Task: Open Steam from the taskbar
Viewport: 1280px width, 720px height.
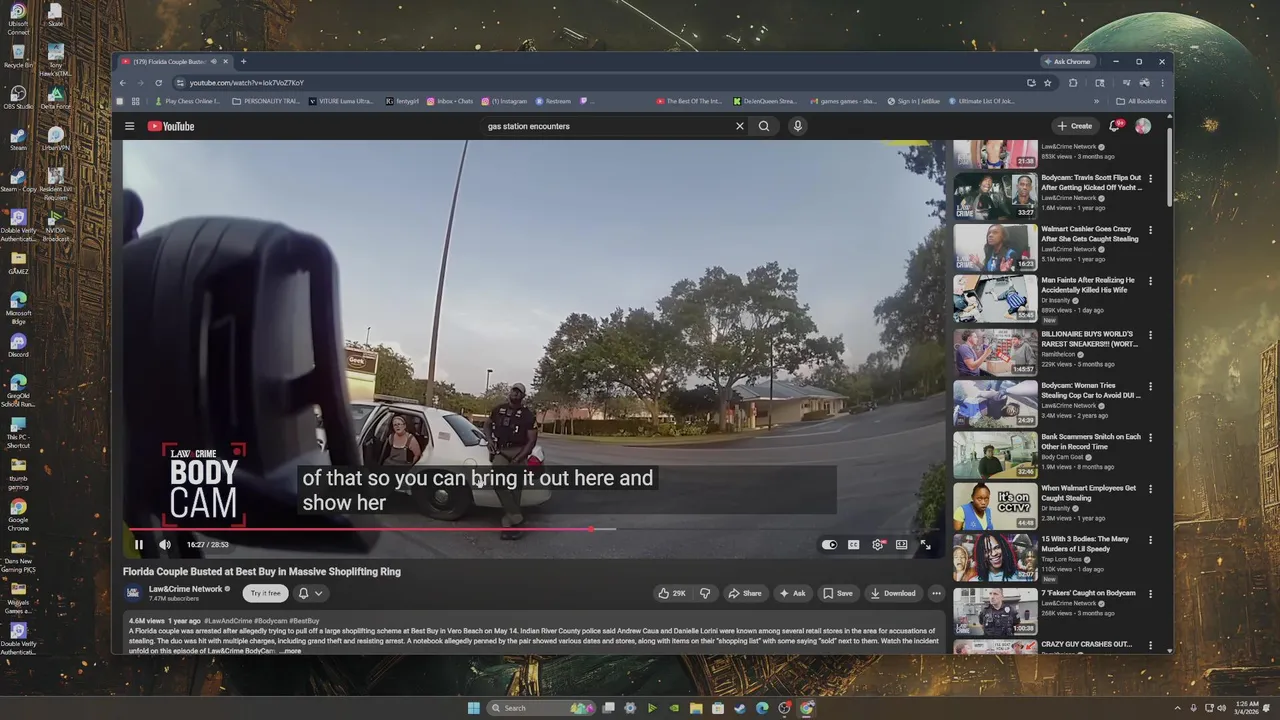Action: coord(740,708)
